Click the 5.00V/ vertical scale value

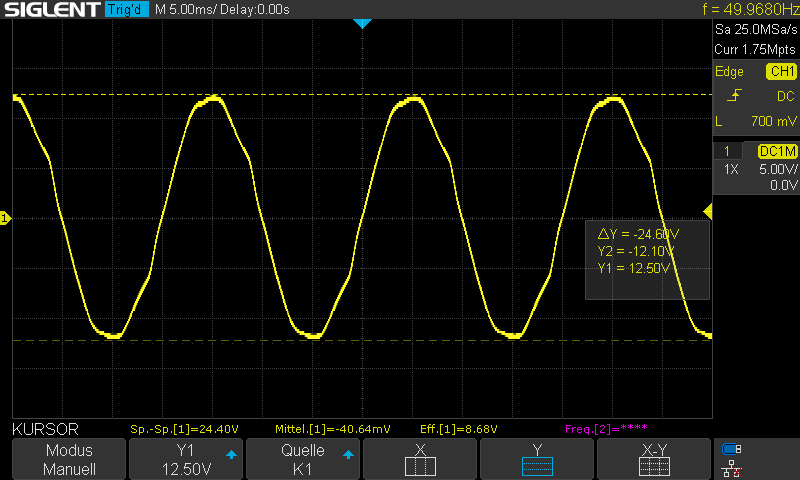coord(778,169)
